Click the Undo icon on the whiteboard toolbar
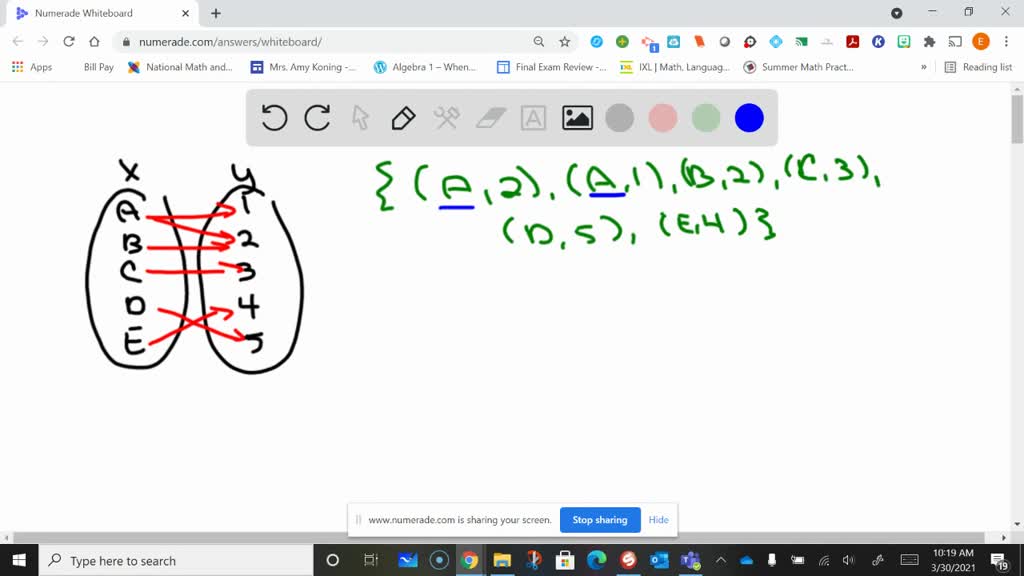The height and width of the screenshot is (576, 1024). pyautogui.click(x=272, y=117)
